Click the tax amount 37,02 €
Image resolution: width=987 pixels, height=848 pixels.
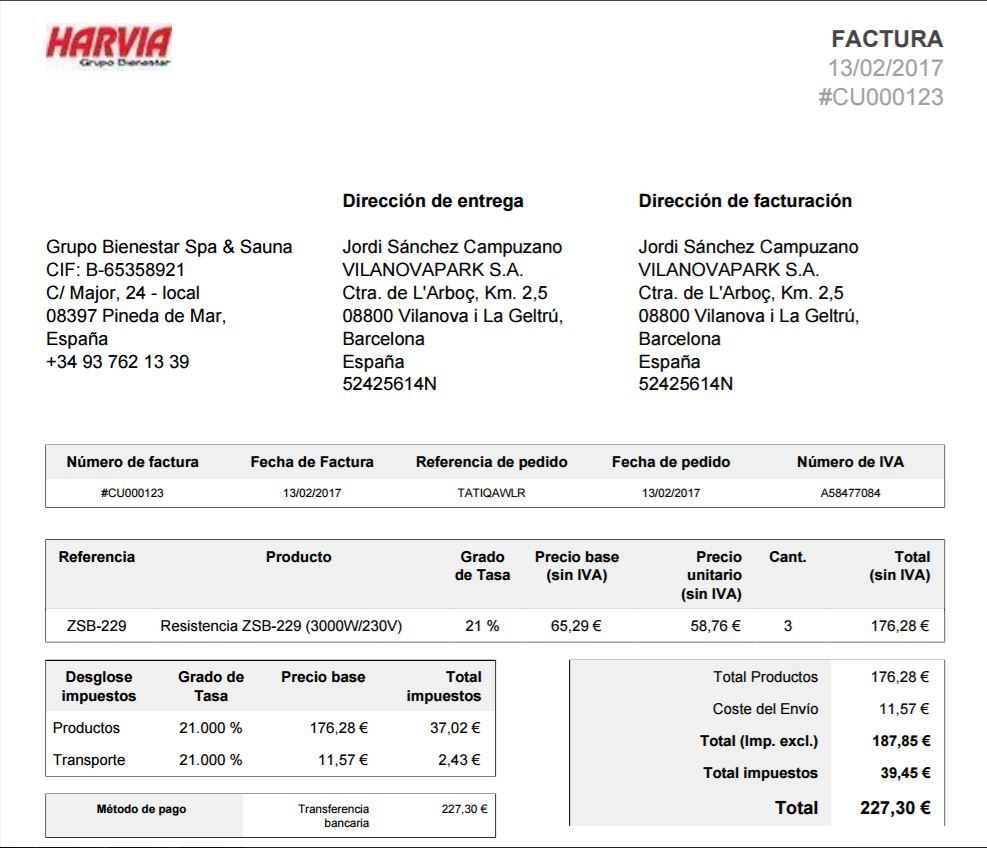click(455, 728)
